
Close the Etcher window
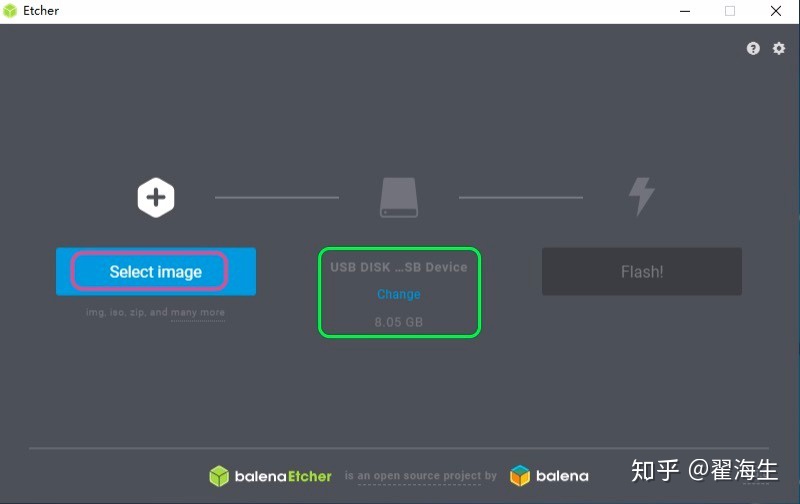pos(776,11)
